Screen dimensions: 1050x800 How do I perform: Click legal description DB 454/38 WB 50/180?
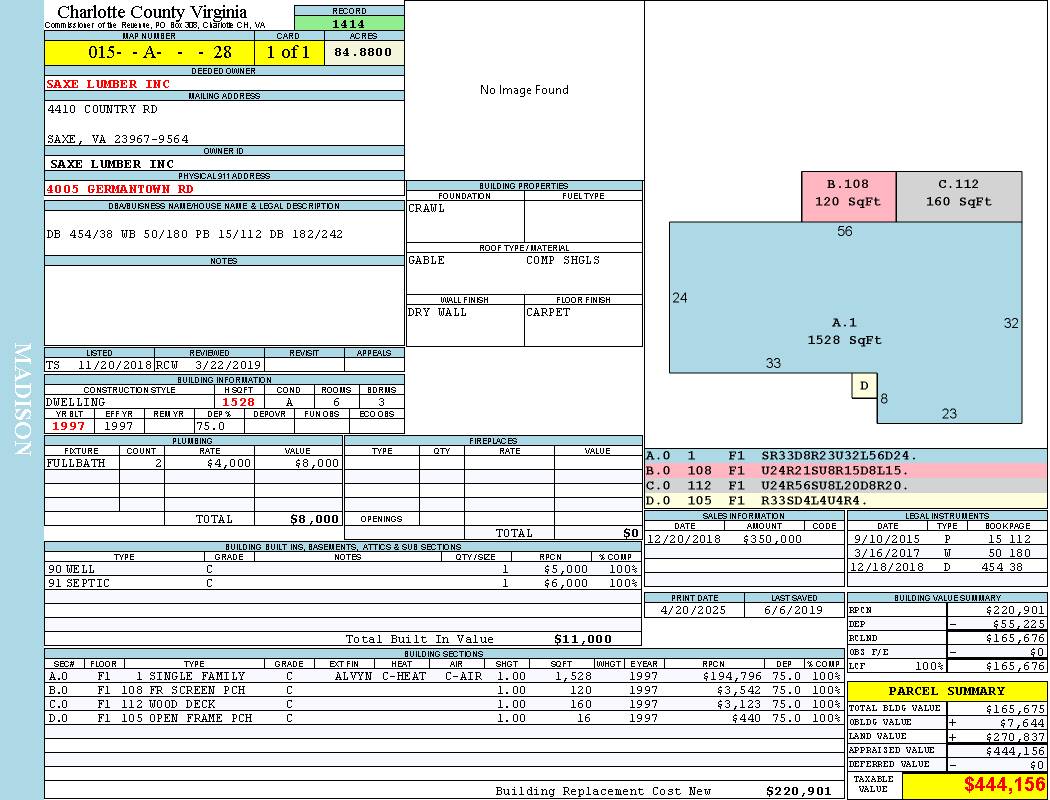[195, 234]
